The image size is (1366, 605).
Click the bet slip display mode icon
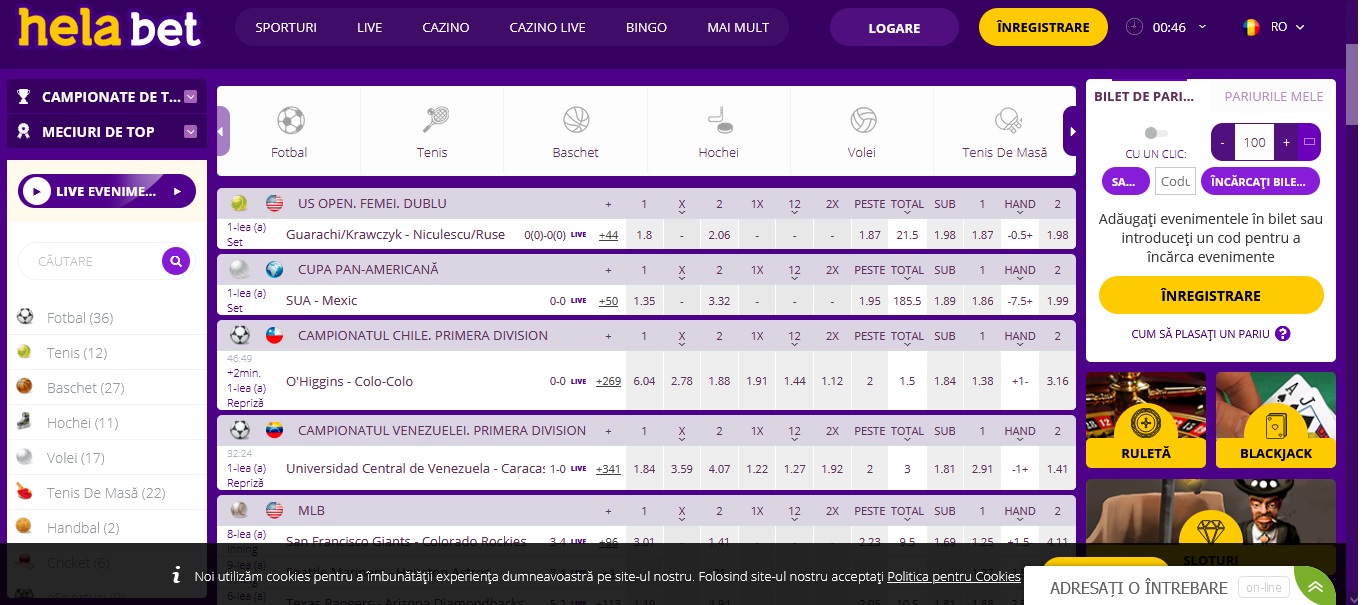[x=1309, y=142]
